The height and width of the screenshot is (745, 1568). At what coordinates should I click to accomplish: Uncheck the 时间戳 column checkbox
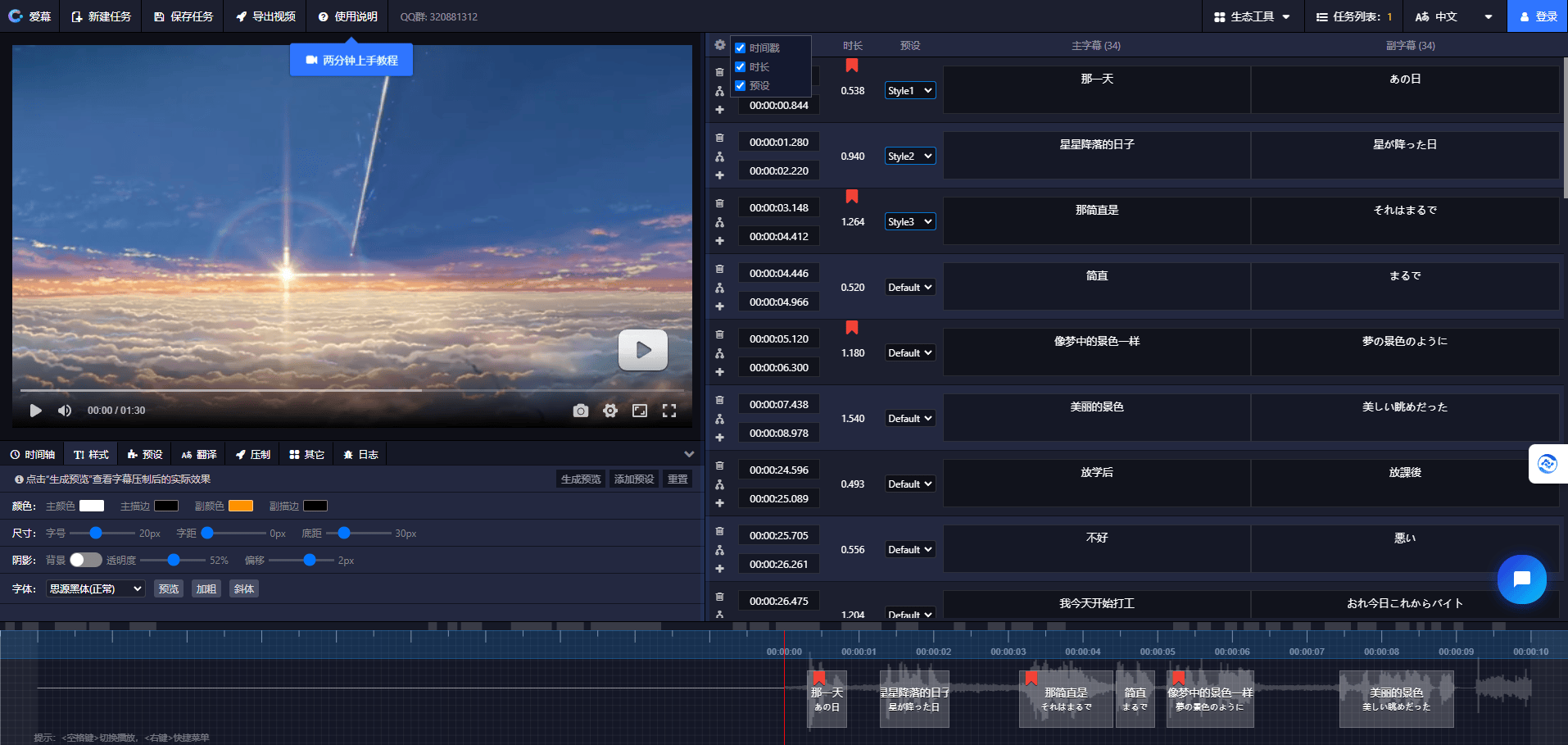tap(741, 48)
